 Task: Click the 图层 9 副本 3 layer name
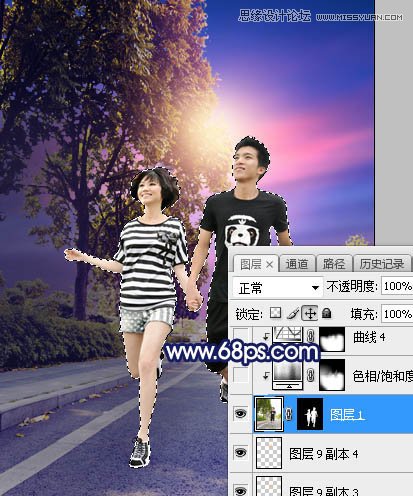[x=324, y=491]
